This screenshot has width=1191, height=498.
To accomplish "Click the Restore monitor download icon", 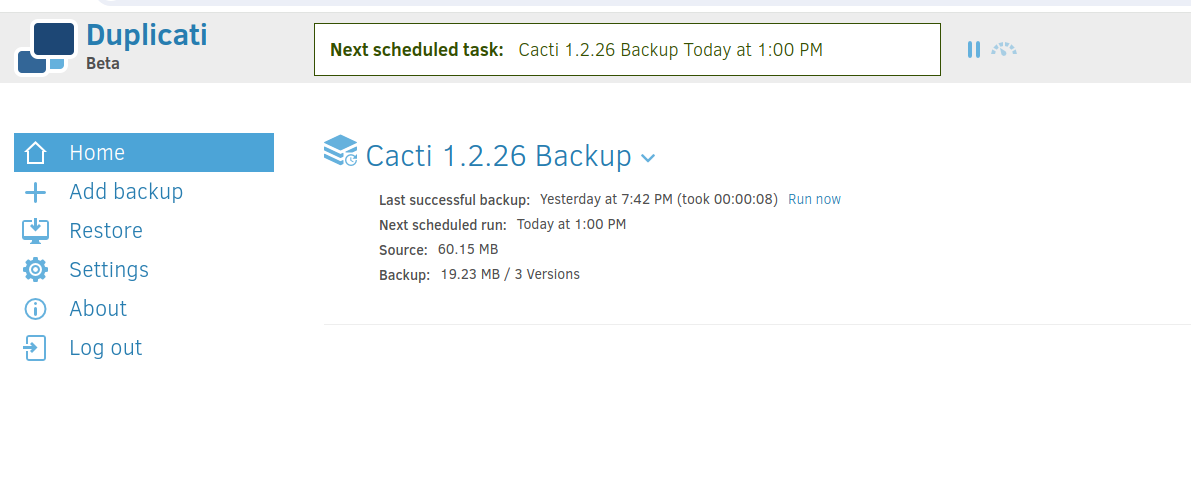I will pos(36,231).
